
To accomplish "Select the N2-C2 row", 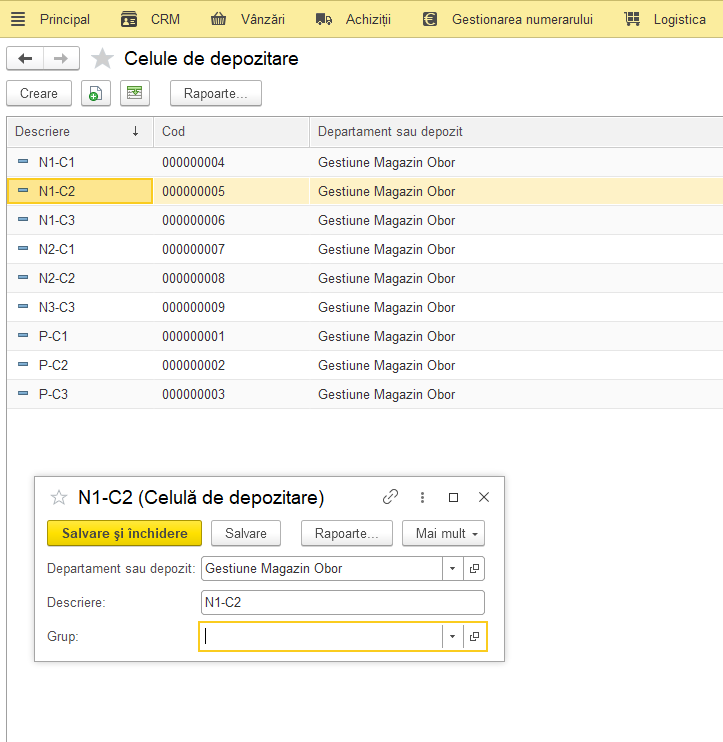I will pos(365,278).
